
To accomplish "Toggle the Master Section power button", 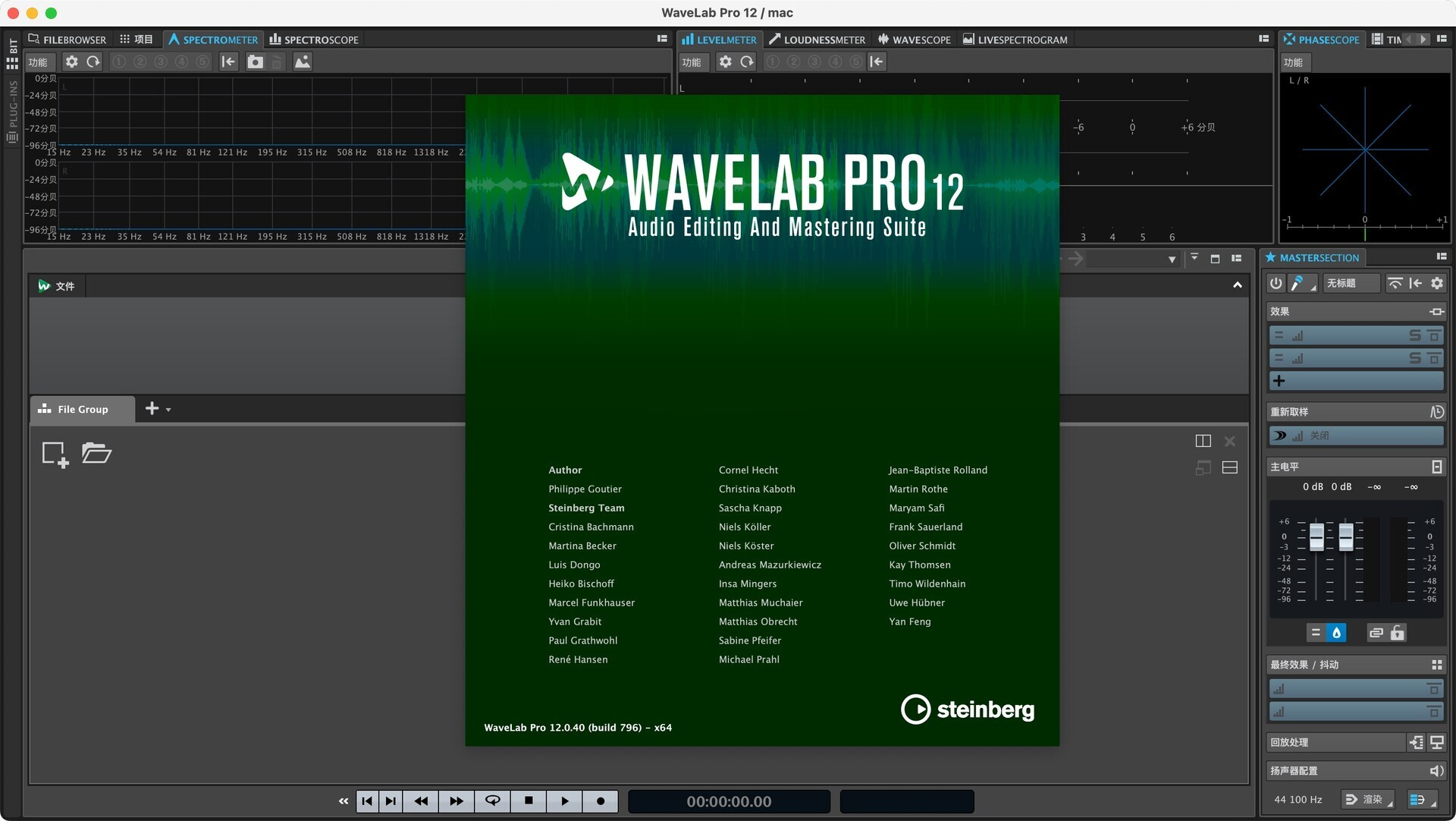I will (1276, 283).
